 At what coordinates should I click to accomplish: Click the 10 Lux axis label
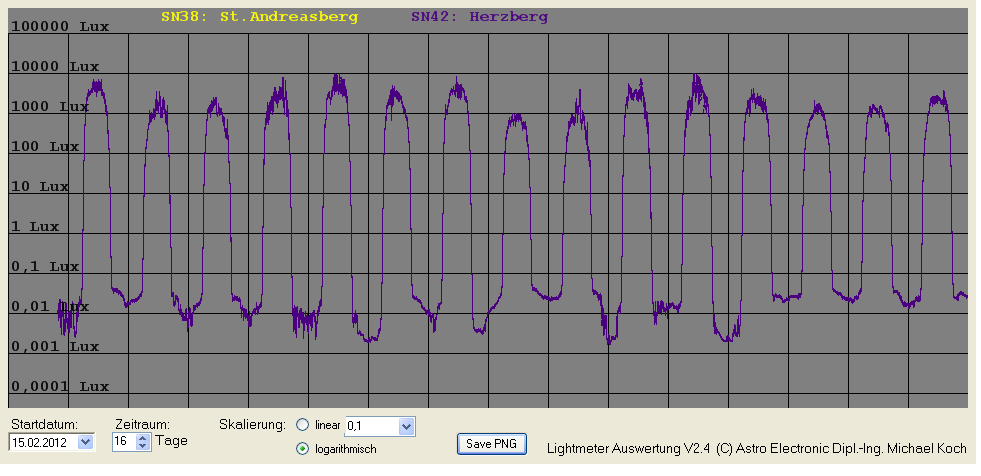(40, 186)
